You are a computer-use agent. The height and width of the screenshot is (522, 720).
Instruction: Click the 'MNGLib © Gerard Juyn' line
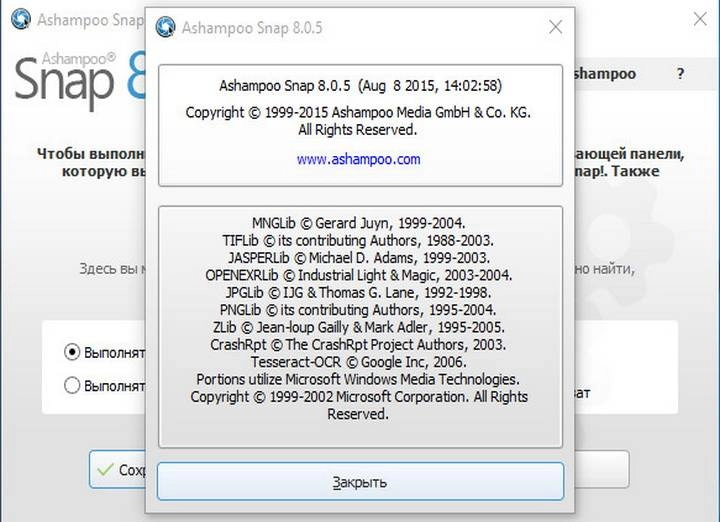pos(359,223)
